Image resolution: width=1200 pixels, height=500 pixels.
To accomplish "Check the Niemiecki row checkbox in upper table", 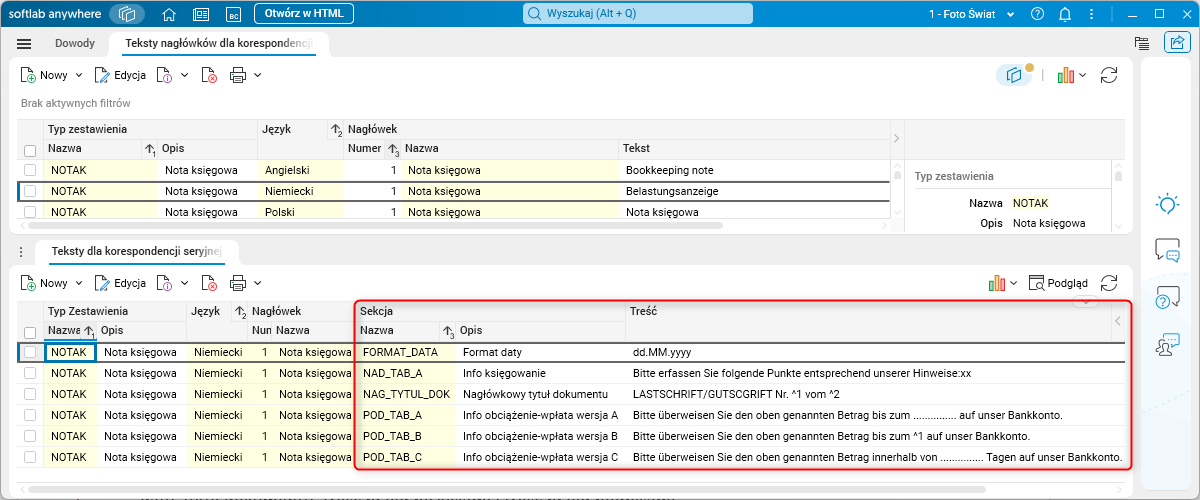I will tap(30, 191).
